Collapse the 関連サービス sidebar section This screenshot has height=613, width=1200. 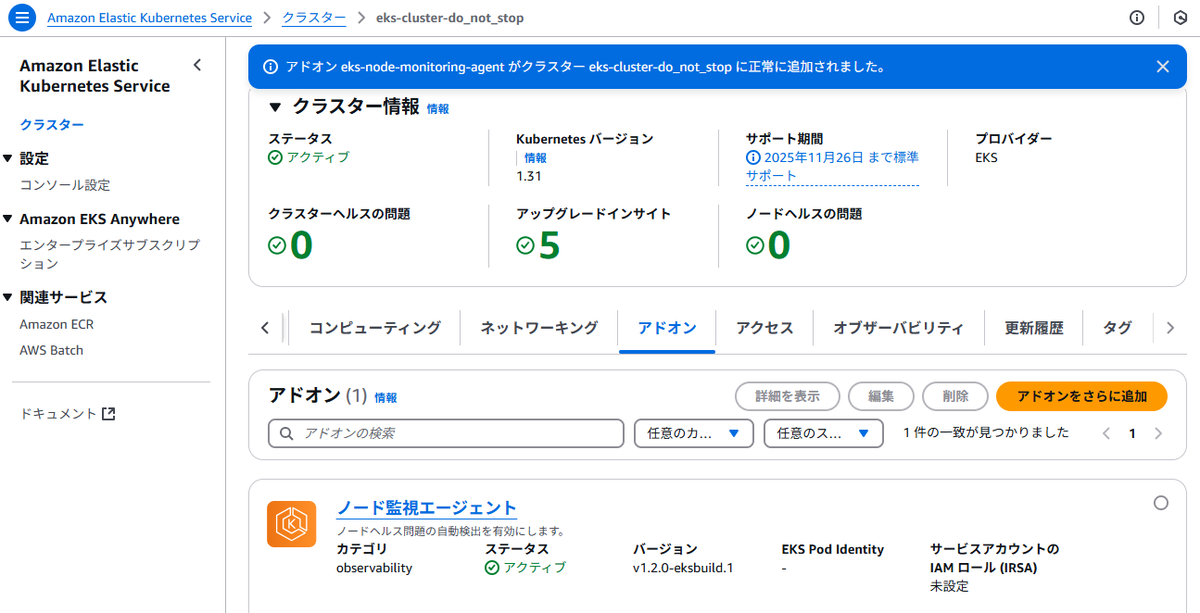coord(9,298)
